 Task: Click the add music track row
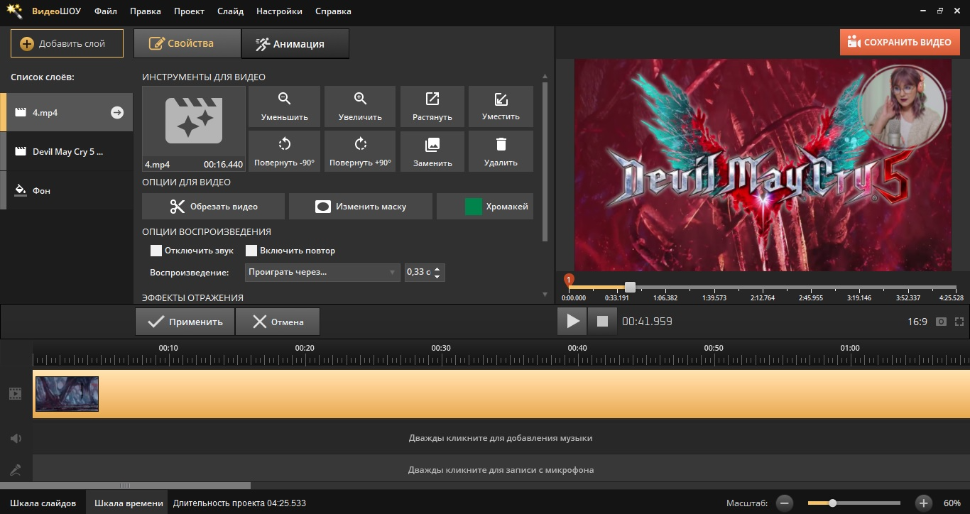click(x=501, y=438)
